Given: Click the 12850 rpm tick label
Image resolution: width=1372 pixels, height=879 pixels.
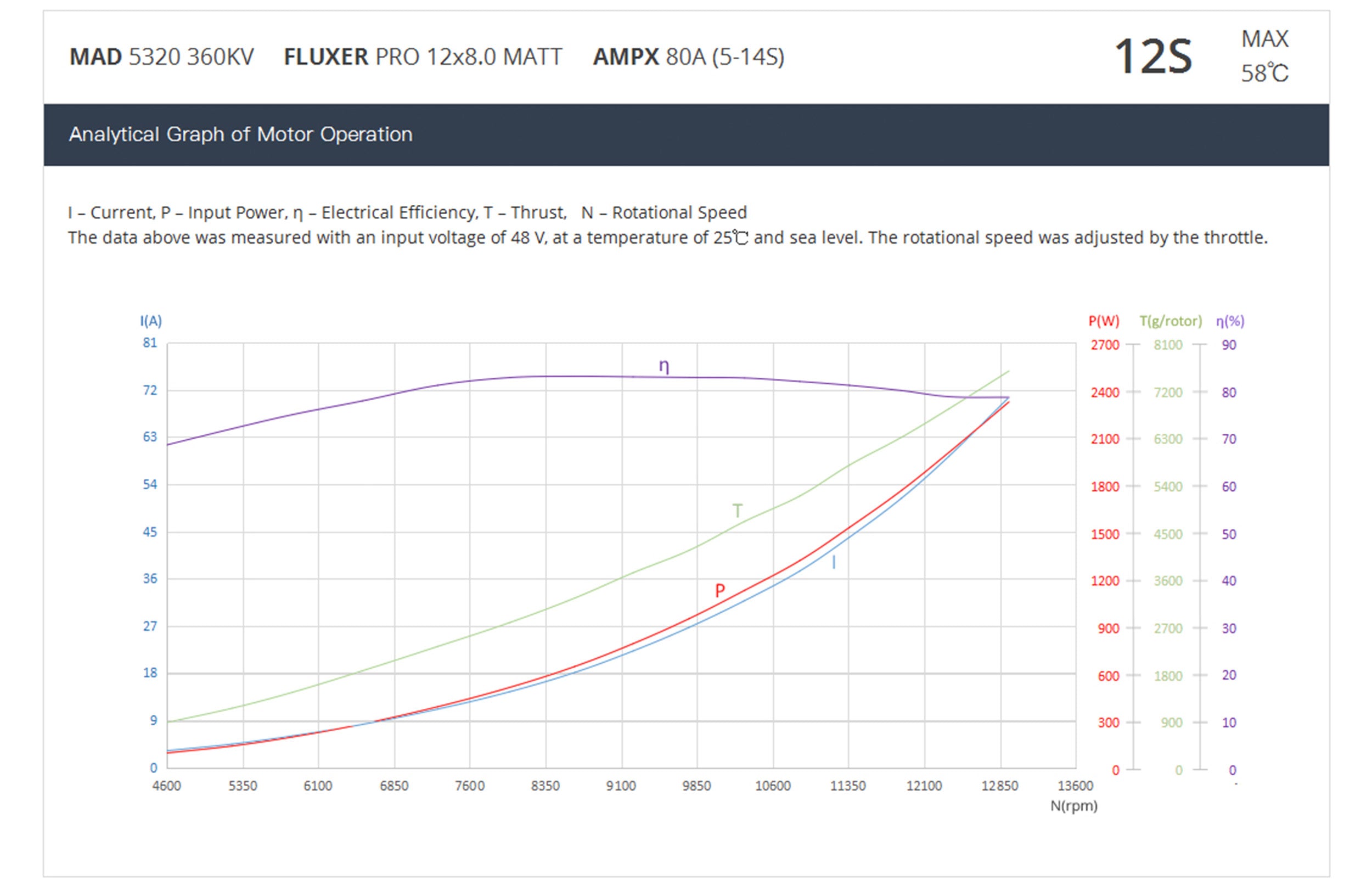Looking at the screenshot, I should [999, 786].
